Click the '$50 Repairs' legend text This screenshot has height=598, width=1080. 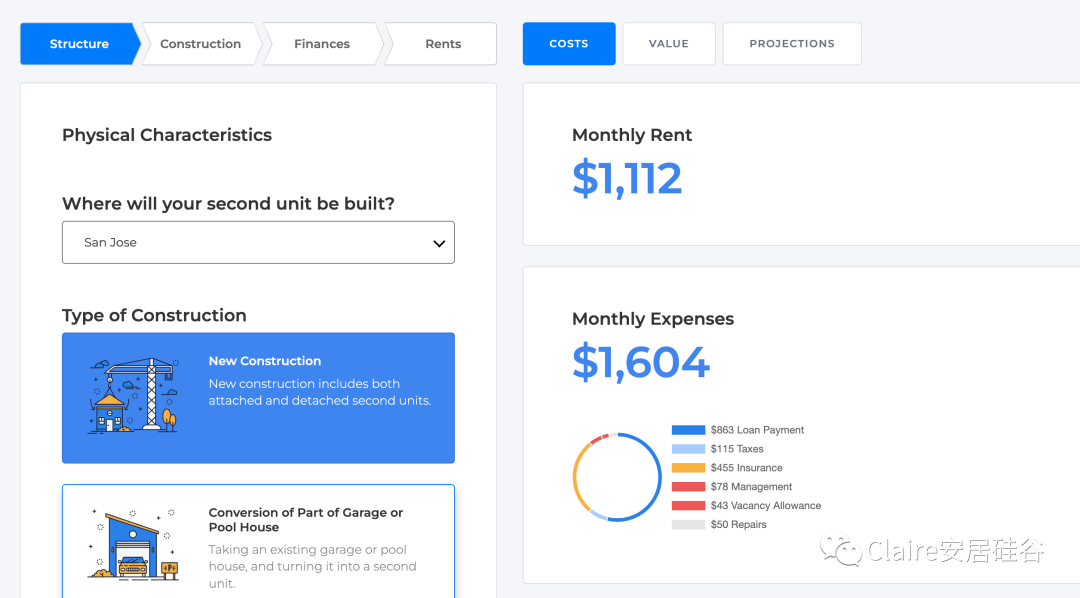(x=738, y=524)
